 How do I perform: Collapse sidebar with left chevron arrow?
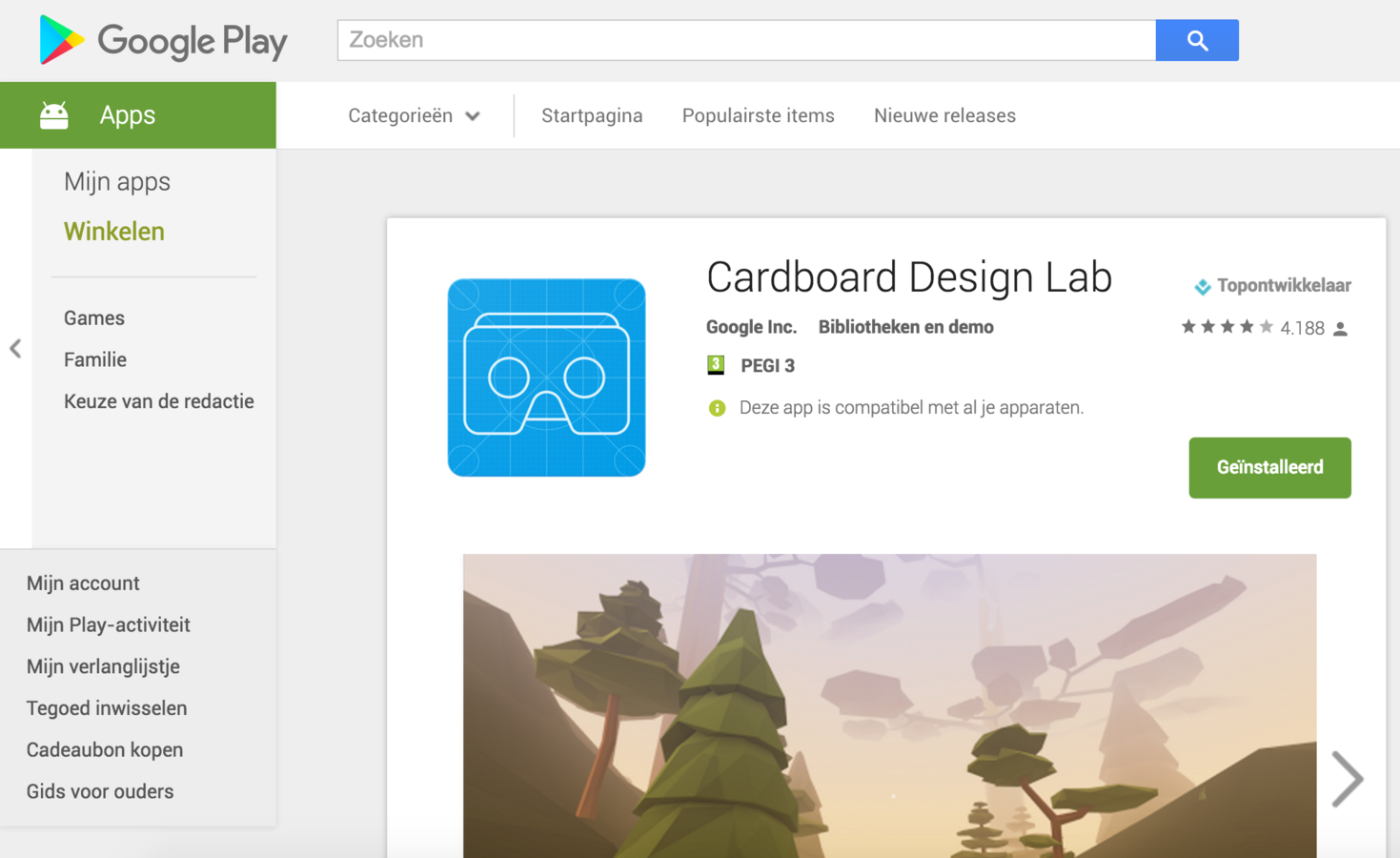coord(15,348)
